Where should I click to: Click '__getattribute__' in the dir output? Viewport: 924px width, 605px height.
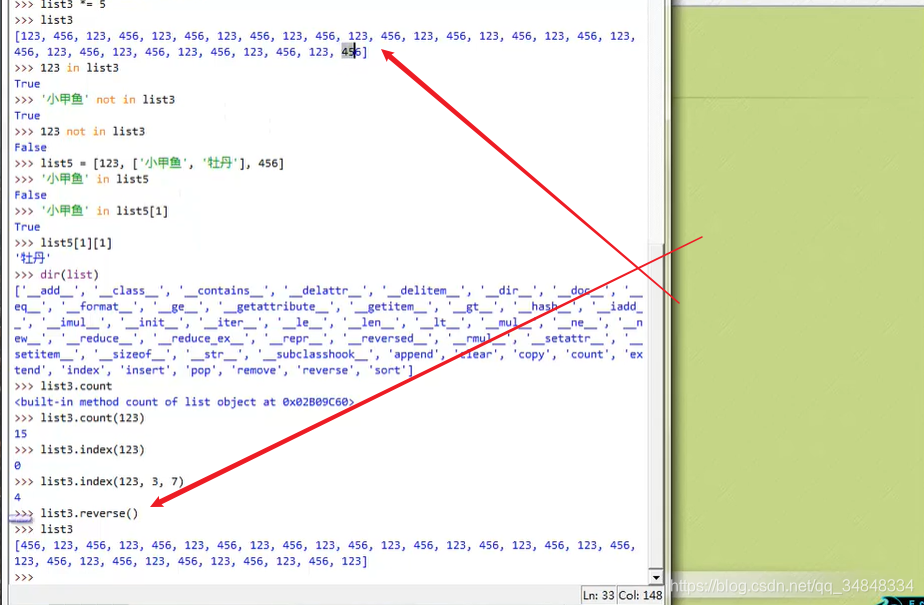(276, 306)
